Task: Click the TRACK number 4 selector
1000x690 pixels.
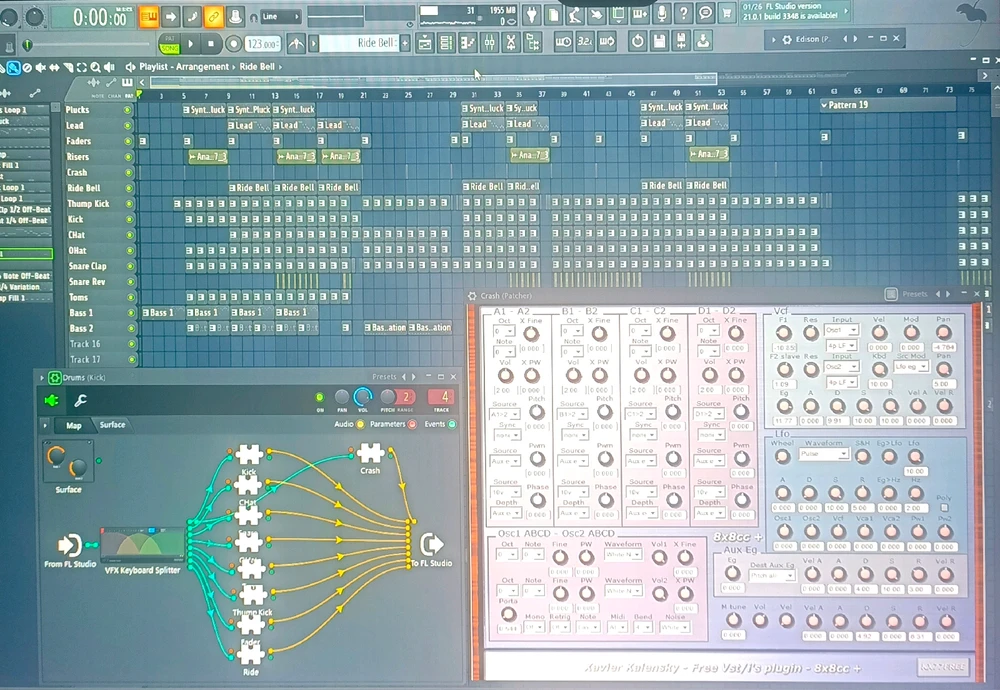Action: point(441,397)
